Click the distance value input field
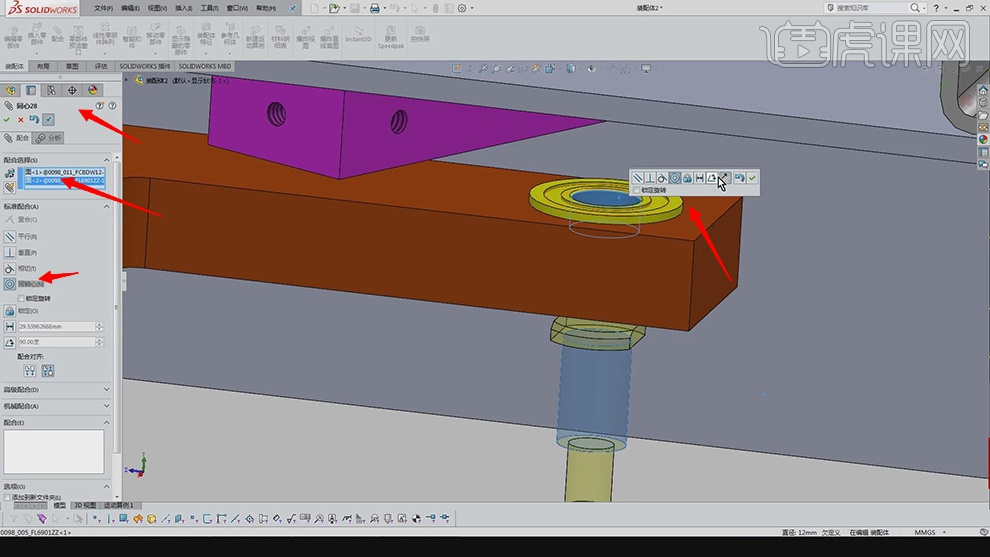The height and width of the screenshot is (557, 990). point(55,327)
